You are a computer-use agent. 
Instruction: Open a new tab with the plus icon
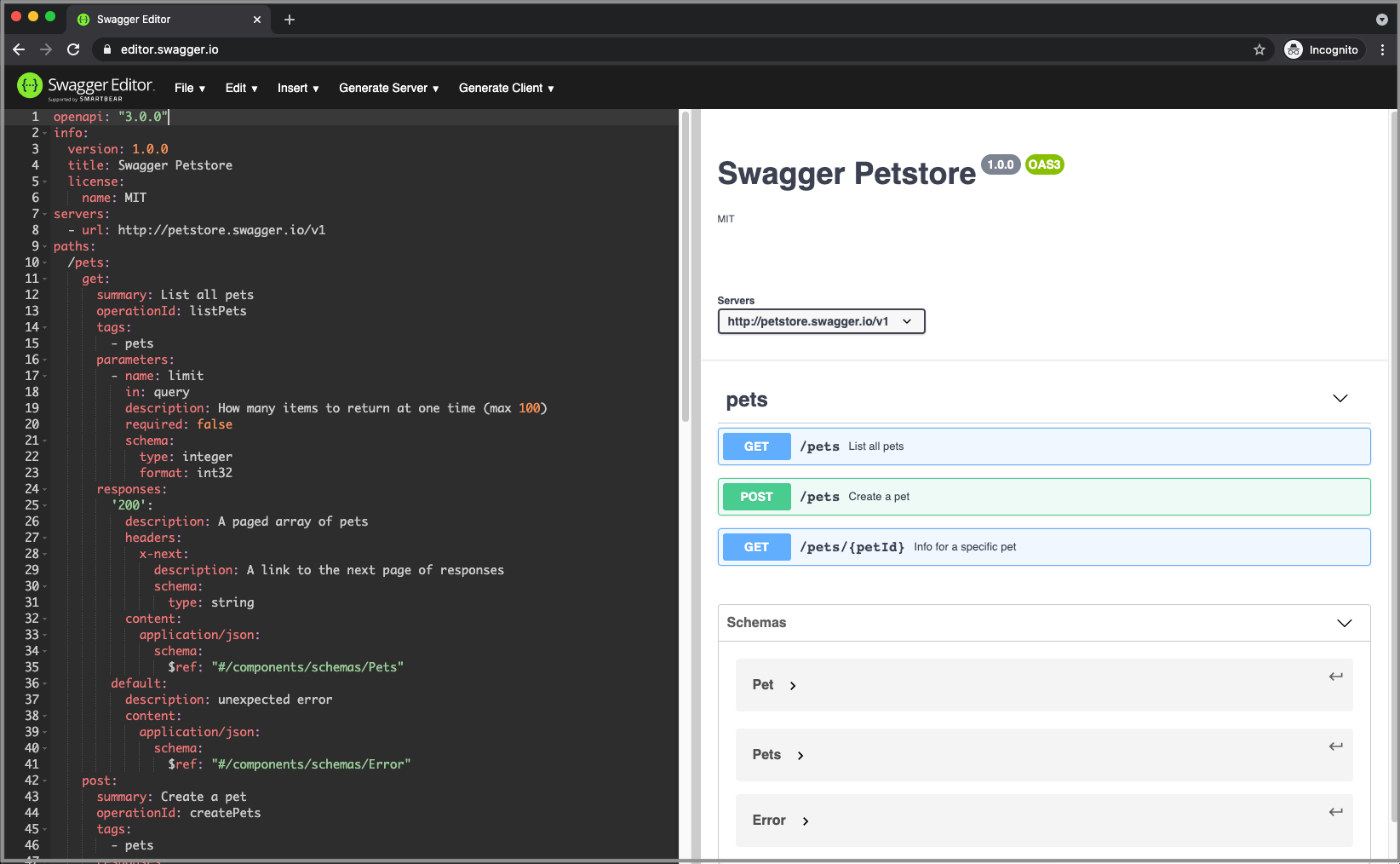289,19
